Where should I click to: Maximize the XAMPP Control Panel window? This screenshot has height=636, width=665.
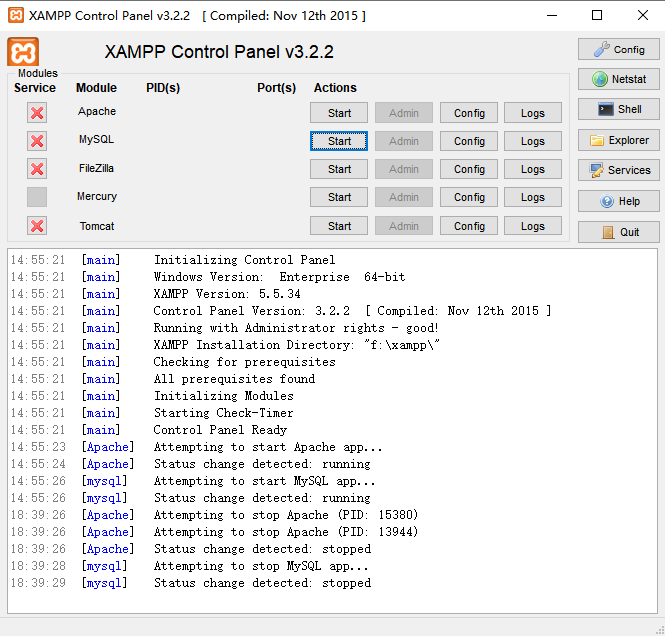597,15
